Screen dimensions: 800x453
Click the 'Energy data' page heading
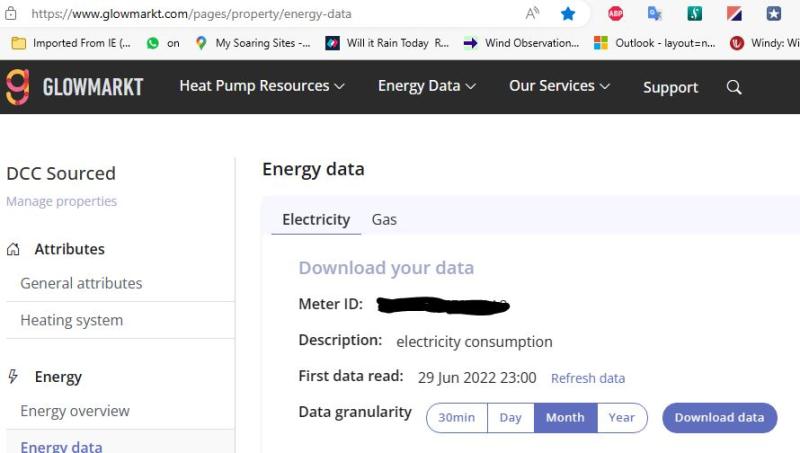click(x=313, y=169)
